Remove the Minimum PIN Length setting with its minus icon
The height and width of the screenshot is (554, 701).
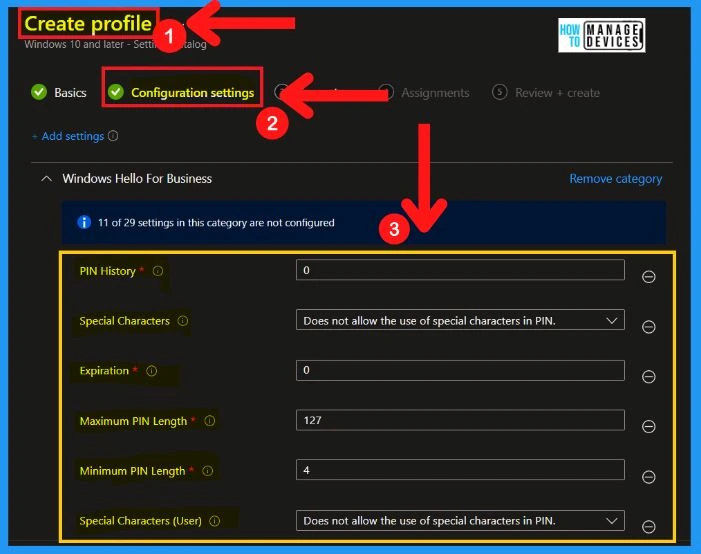[x=649, y=477]
